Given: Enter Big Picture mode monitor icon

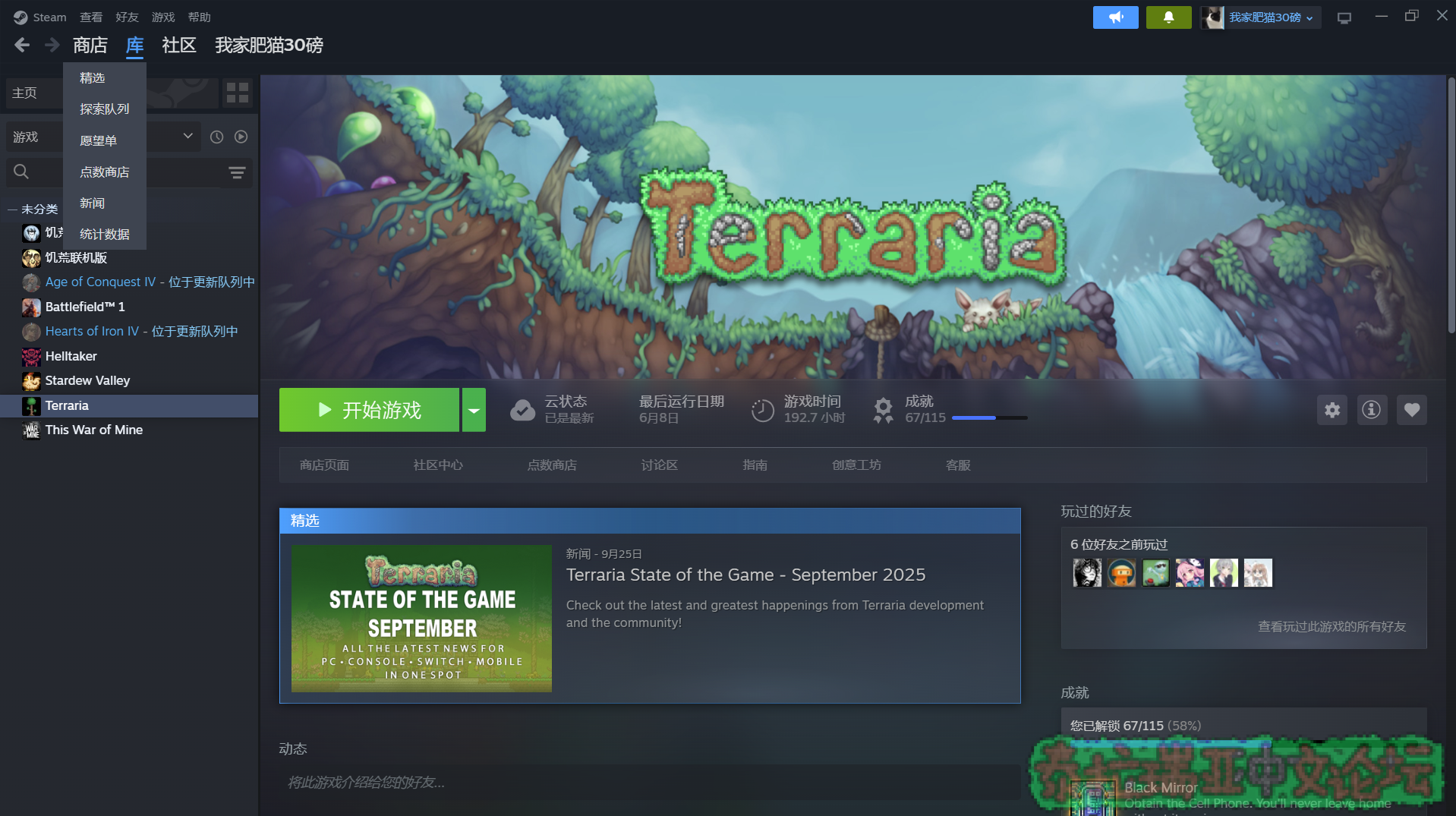Looking at the screenshot, I should [x=1344, y=17].
